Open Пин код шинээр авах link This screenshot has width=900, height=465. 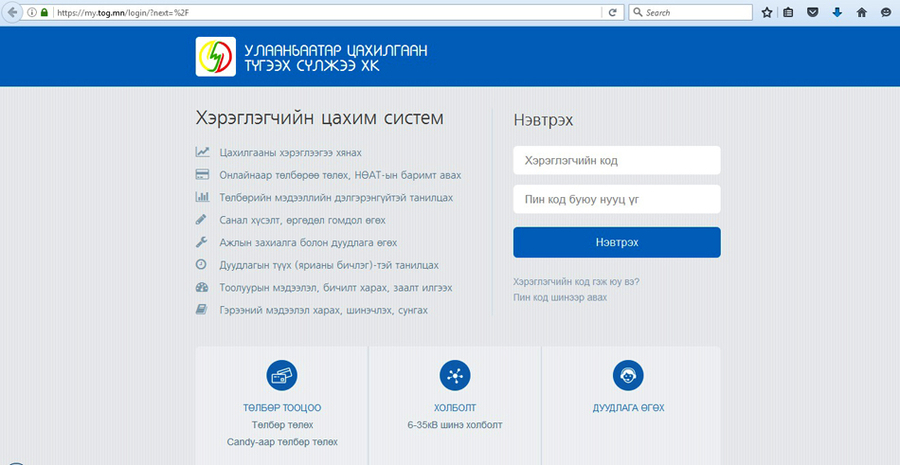coord(560,297)
